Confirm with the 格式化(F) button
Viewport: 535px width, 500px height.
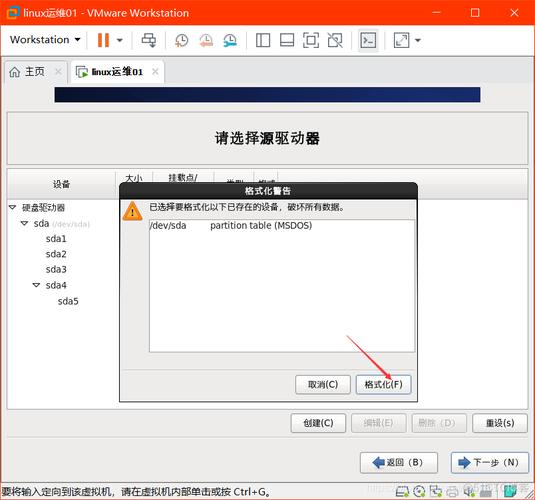384,385
